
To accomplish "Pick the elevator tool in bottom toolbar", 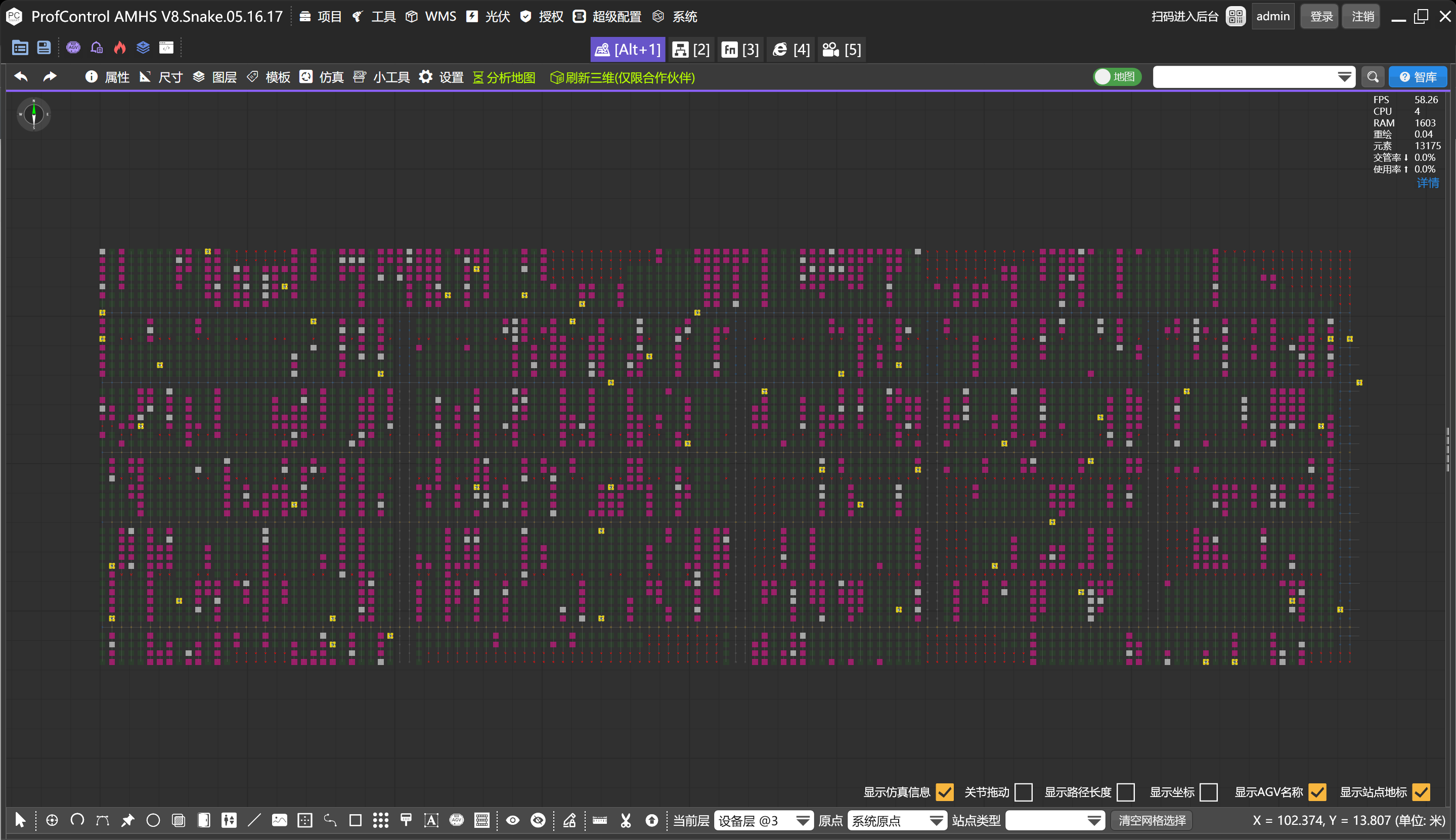I will pos(229,820).
